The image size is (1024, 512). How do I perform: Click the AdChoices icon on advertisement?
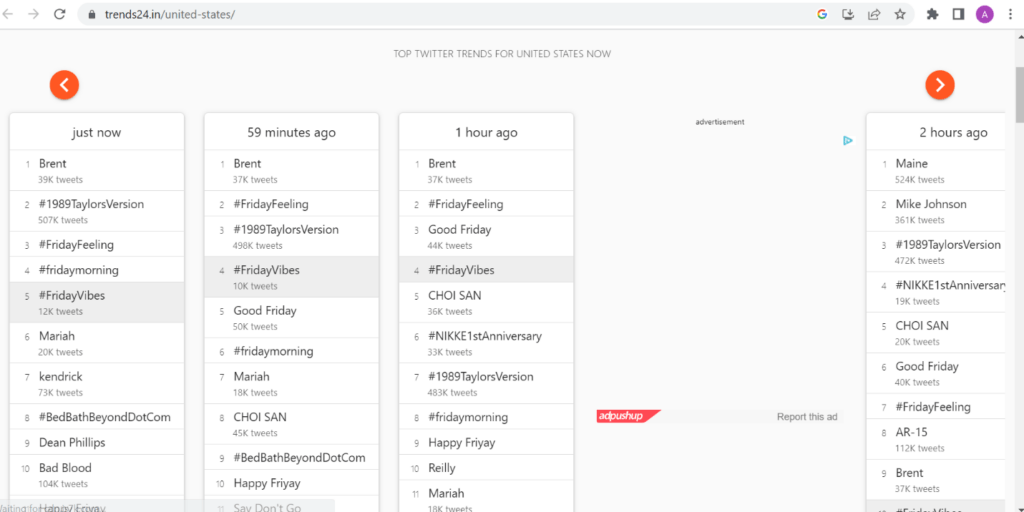tap(848, 140)
